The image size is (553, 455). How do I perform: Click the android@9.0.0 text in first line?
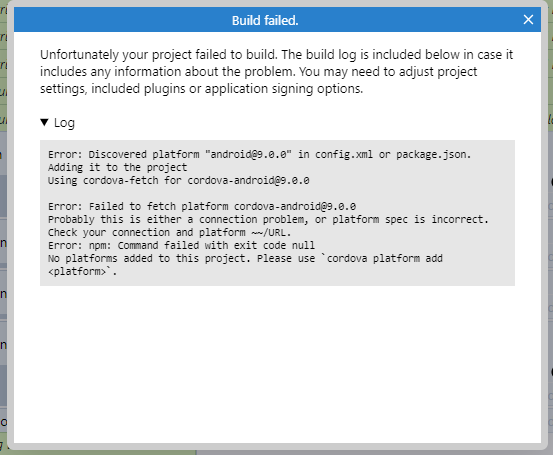(248, 154)
